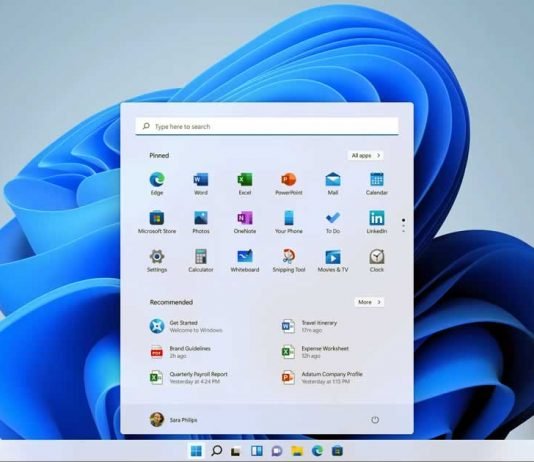This screenshot has width=534, height=462.
Task: Open the Calendar app
Action: [377, 184]
